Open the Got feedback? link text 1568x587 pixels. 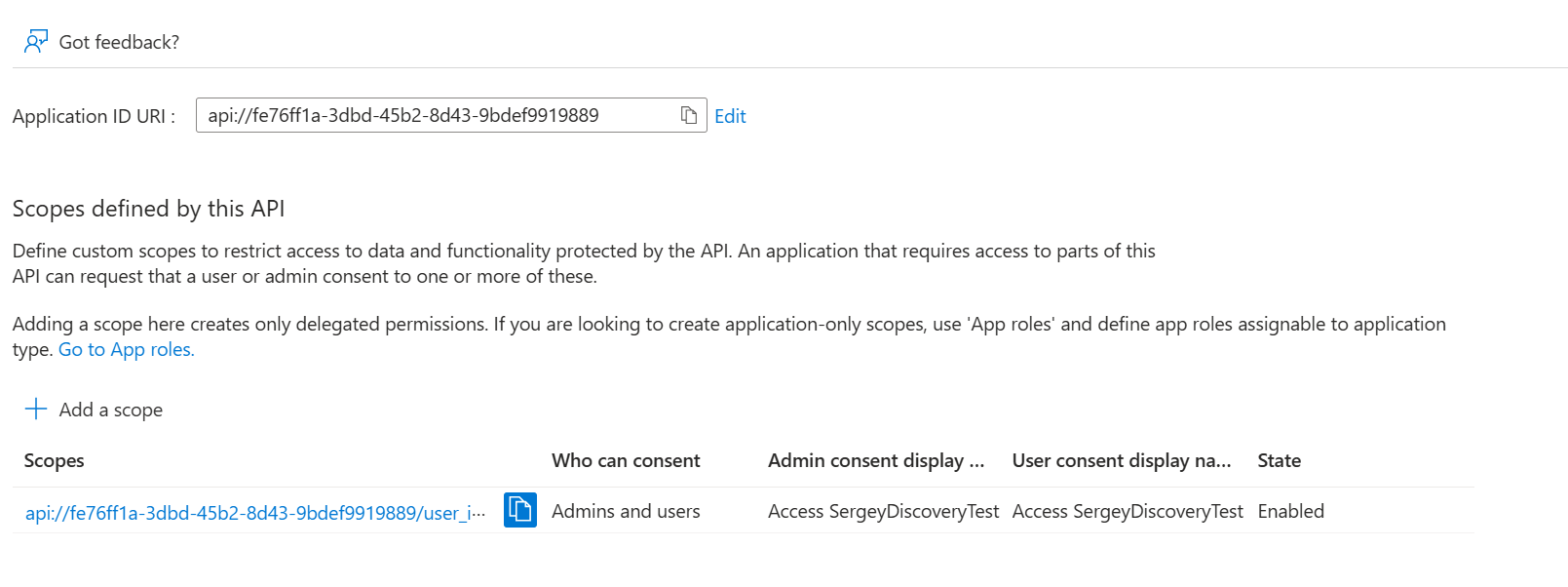[x=119, y=42]
